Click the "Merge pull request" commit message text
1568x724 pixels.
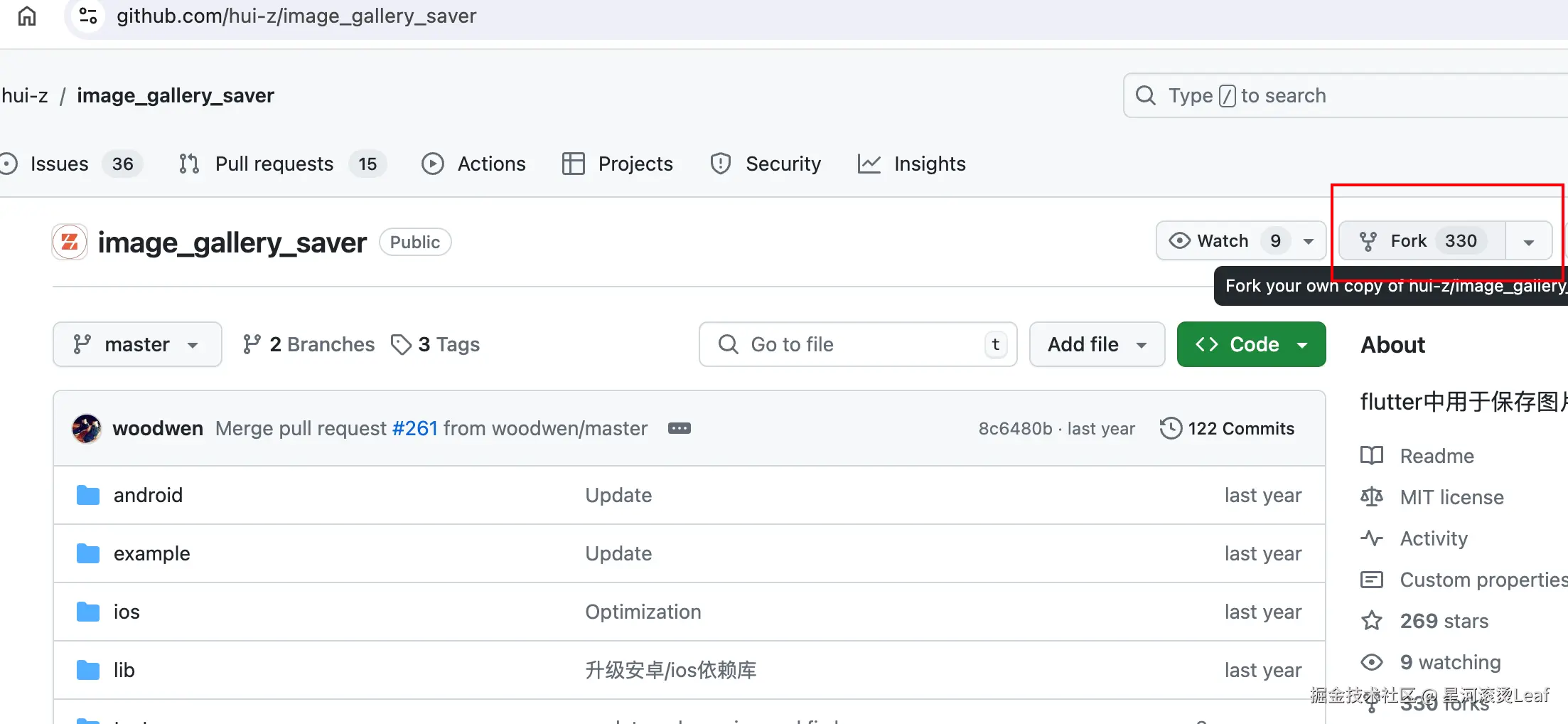click(x=301, y=428)
